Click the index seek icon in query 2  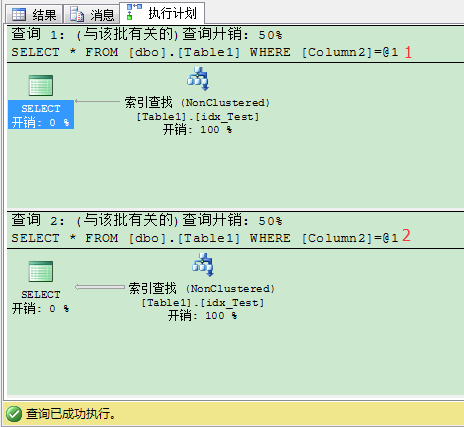(x=203, y=265)
